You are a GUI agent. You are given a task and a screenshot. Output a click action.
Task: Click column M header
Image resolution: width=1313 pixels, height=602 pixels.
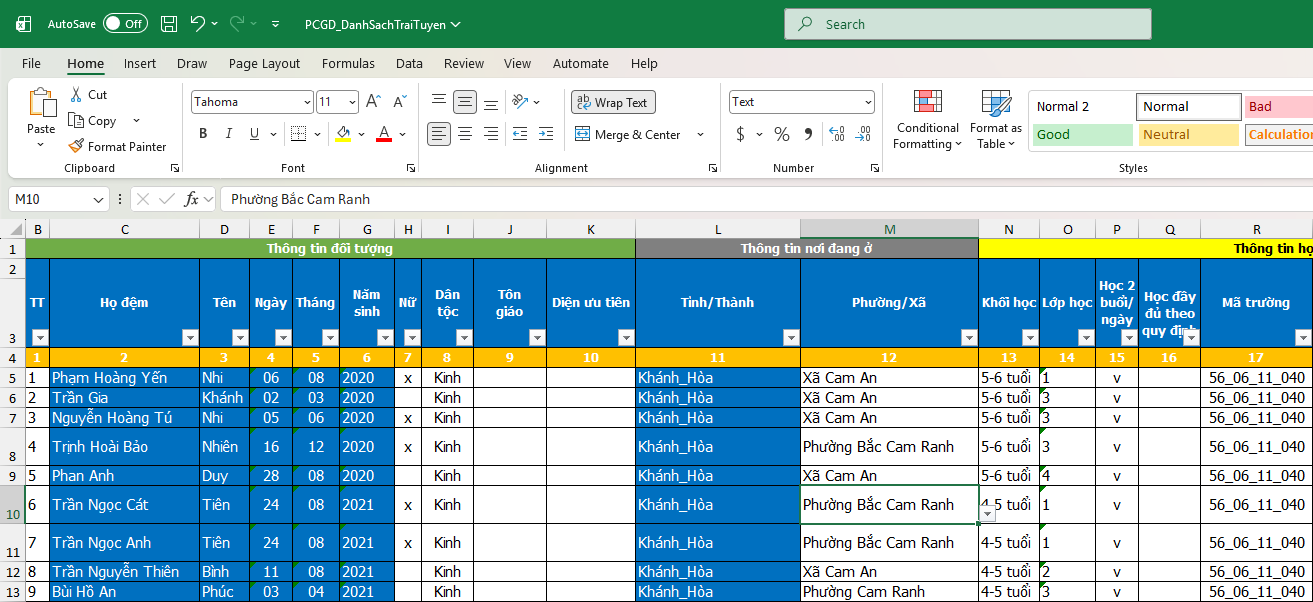890,230
